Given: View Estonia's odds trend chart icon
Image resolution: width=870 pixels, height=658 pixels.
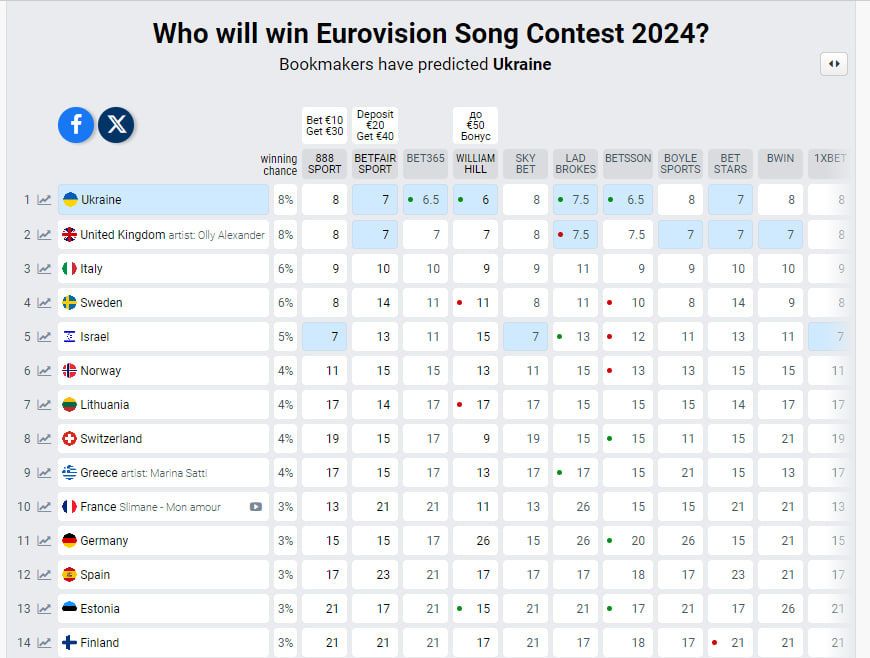Looking at the screenshot, I should click(44, 609).
